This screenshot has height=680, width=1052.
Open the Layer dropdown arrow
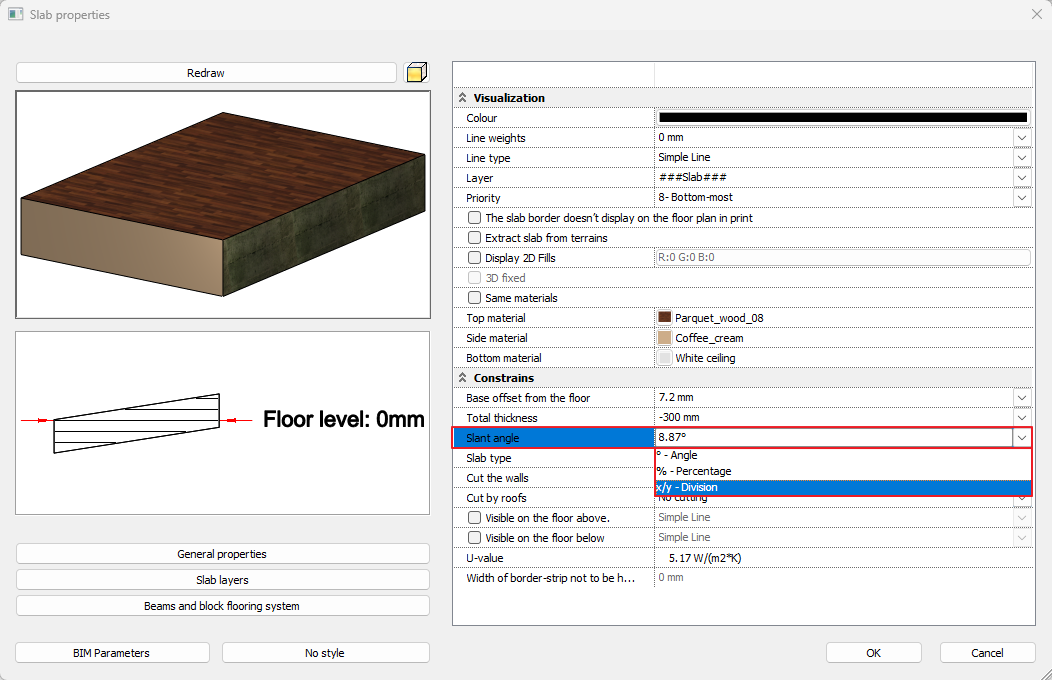(x=1022, y=178)
